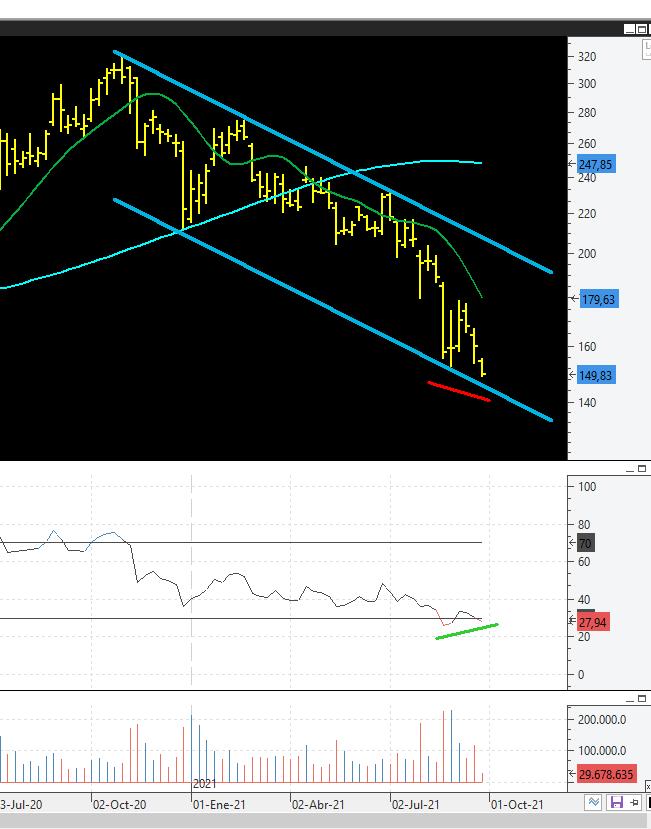Screen dimensions: 651x829
Task: Click the 179,63 price label
Action: (598, 299)
